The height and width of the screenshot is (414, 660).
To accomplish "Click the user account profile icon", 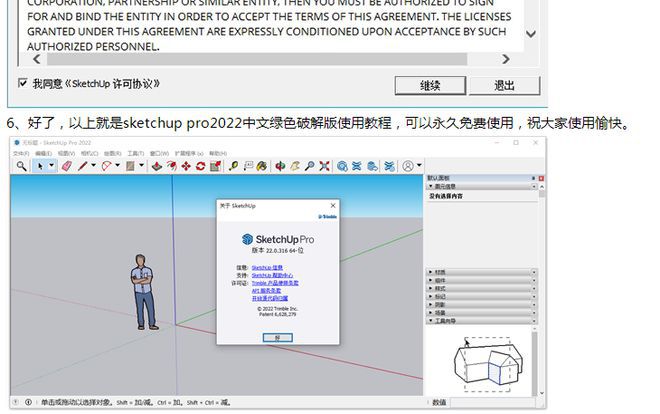I will (407, 166).
